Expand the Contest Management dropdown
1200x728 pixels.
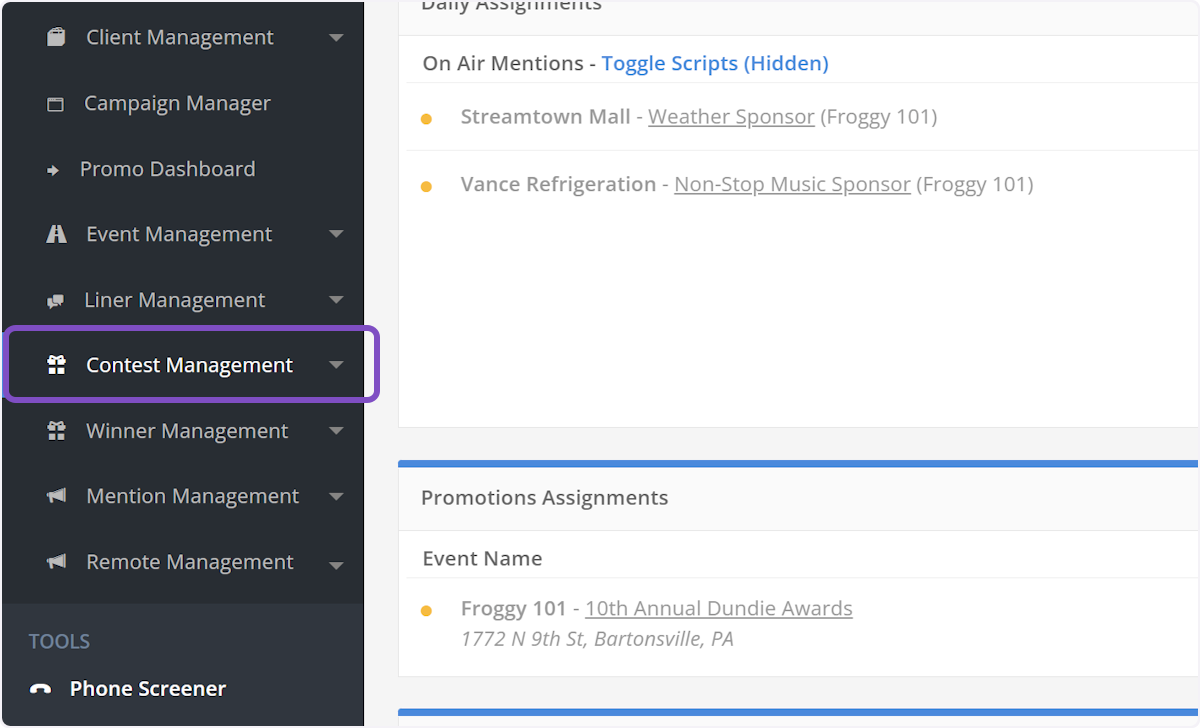pos(337,365)
